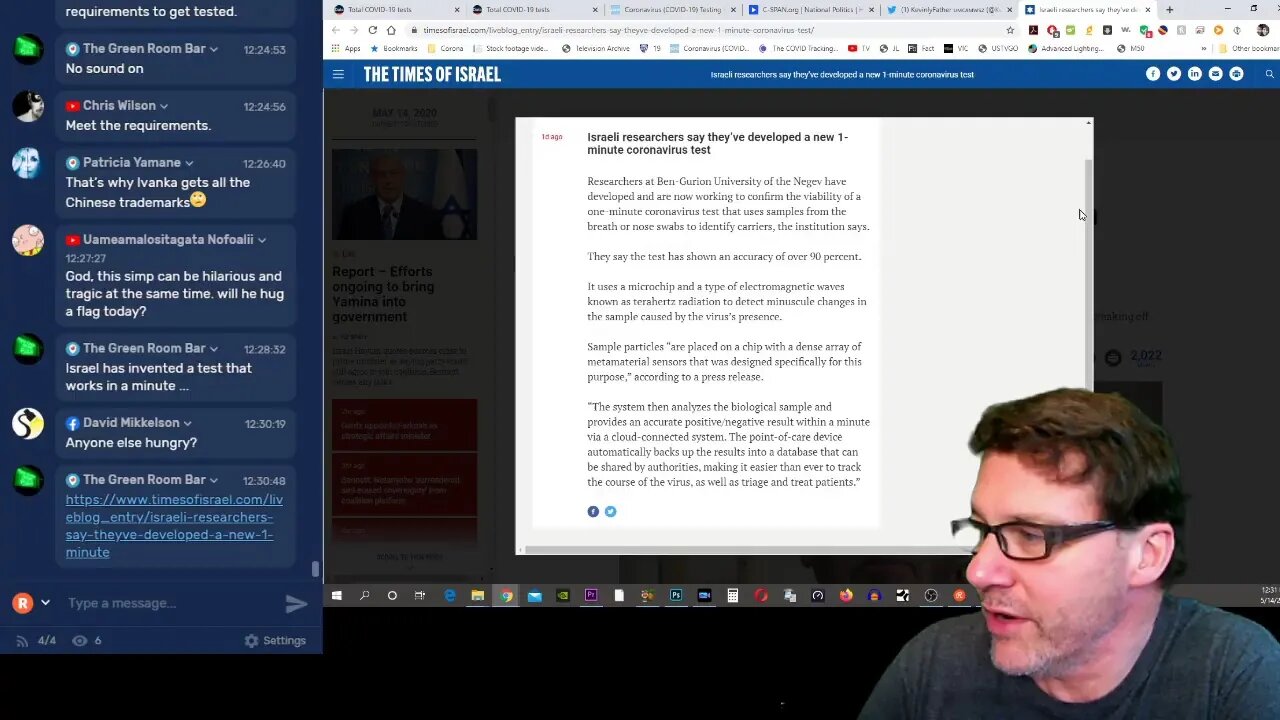Expand chevron beside Patricia Yamane's name
The image size is (1280, 720).
(189, 163)
